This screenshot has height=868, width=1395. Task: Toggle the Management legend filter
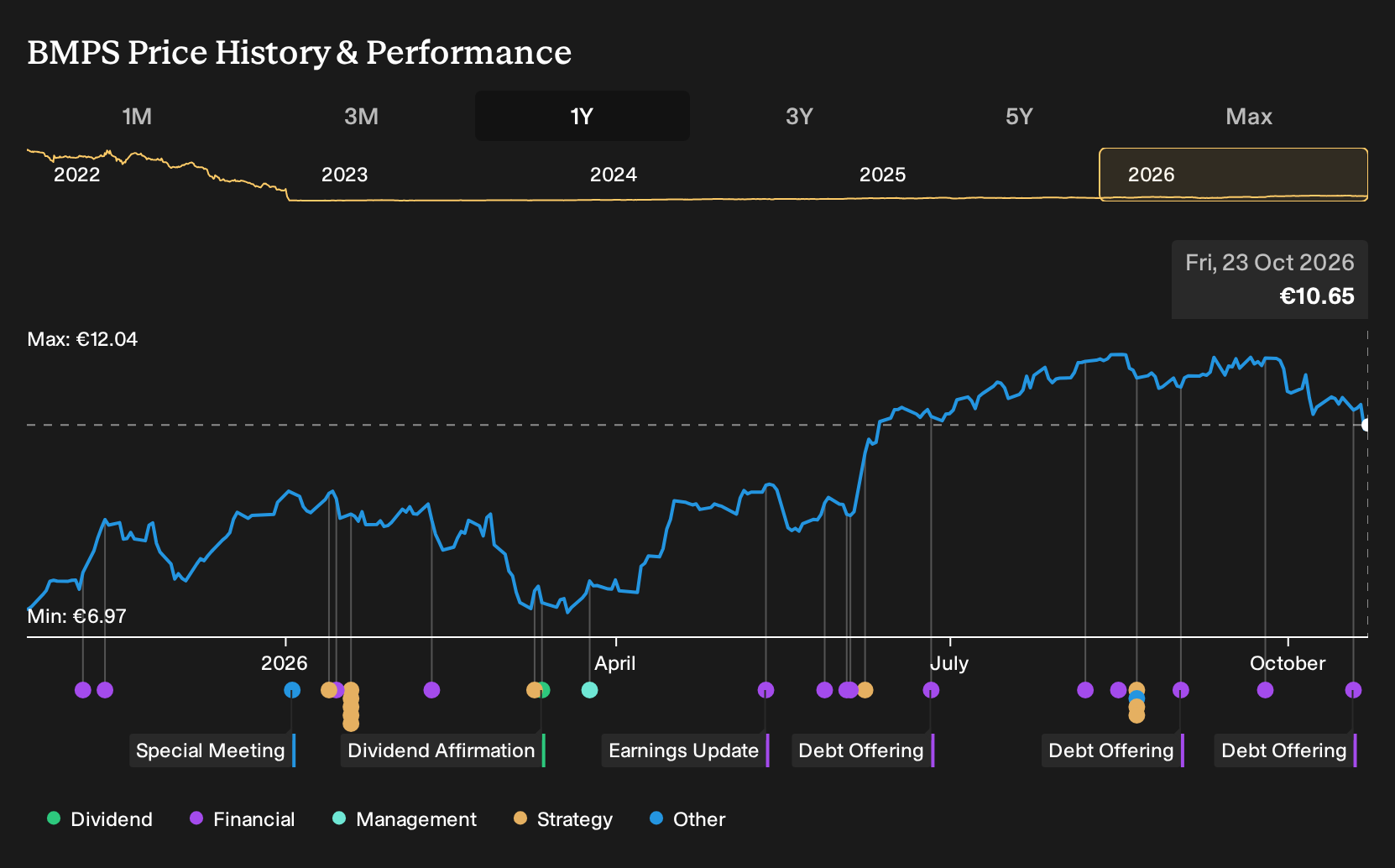pos(405,819)
